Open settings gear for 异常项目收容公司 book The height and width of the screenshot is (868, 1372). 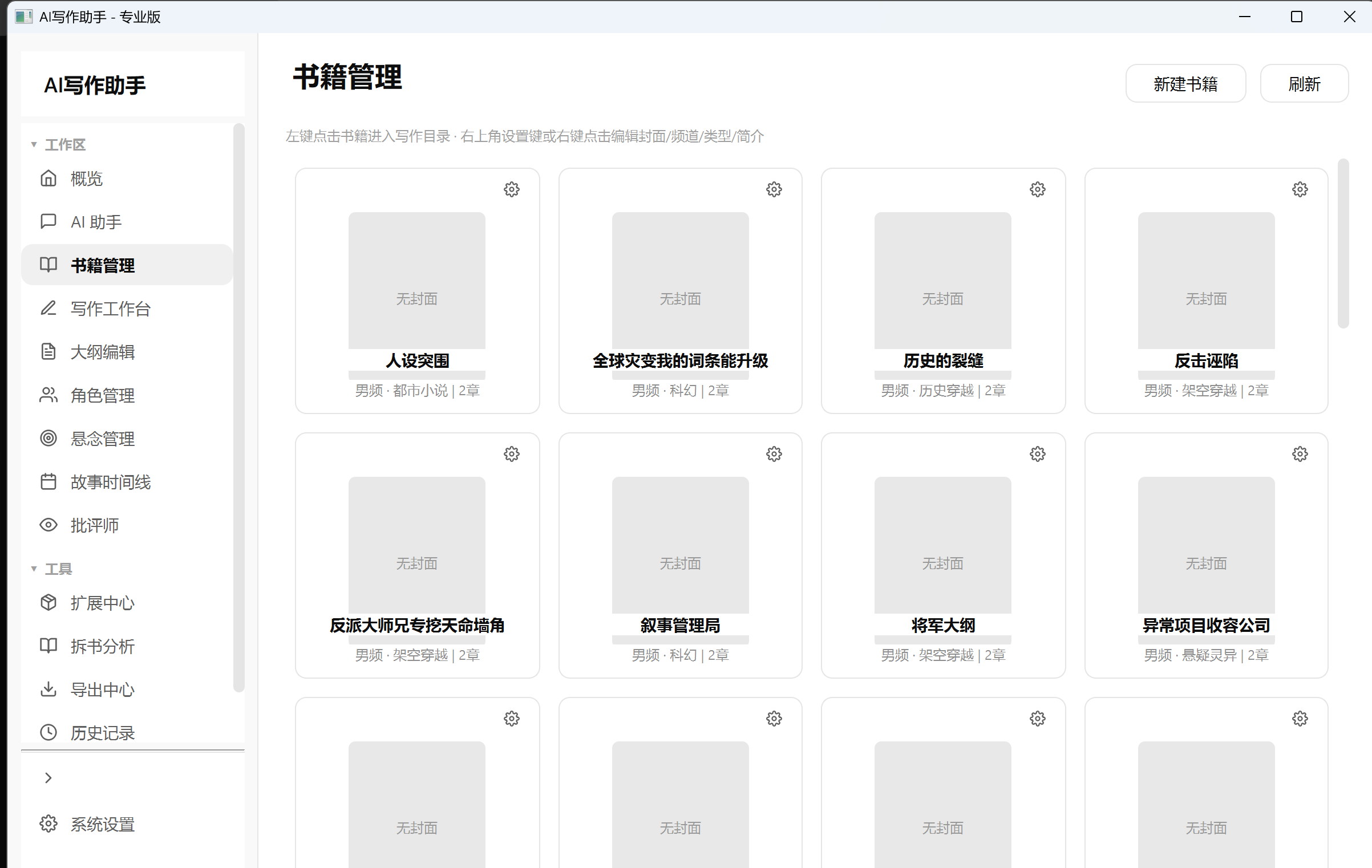1300,454
